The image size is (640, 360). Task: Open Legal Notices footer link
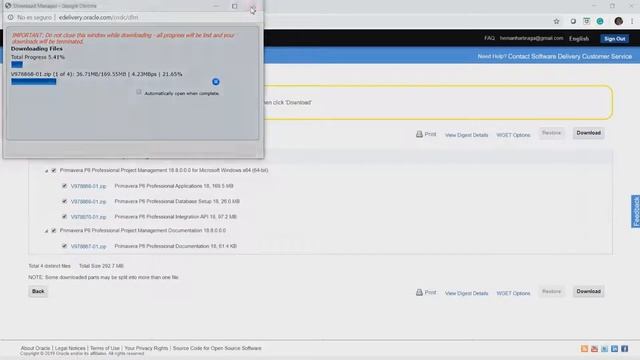70,348
